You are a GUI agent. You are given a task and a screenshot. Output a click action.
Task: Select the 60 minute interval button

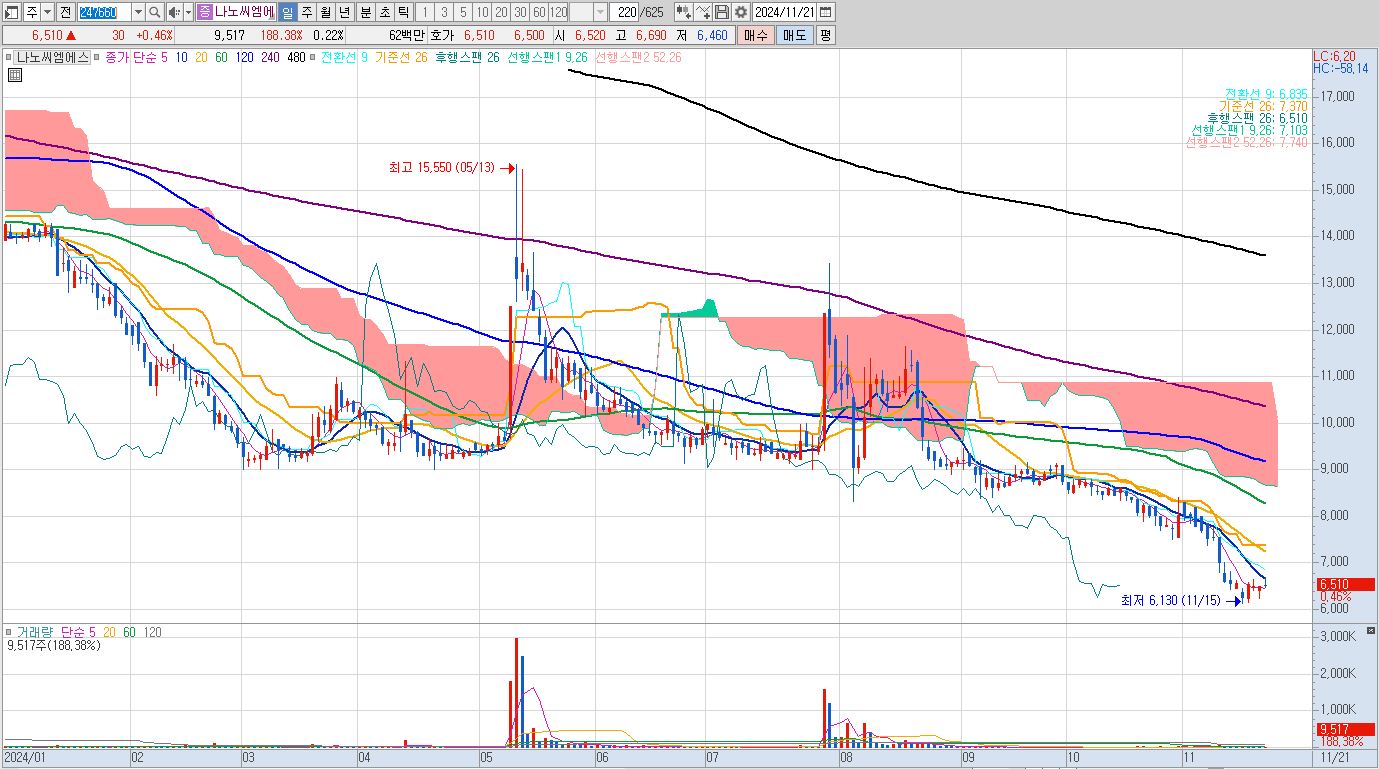(x=539, y=12)
